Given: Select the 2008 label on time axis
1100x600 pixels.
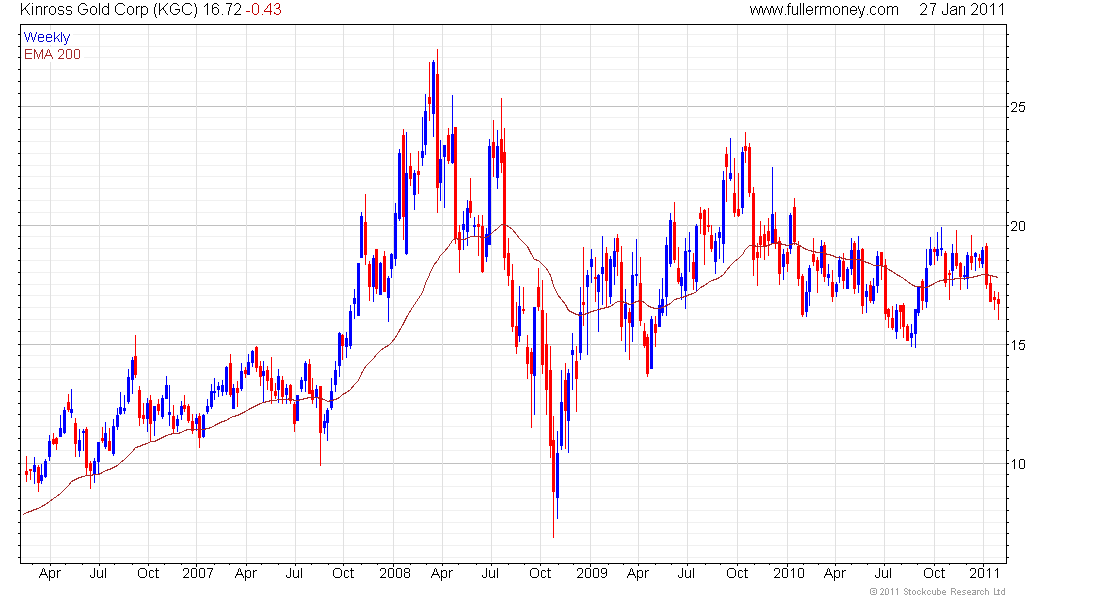Looking at the screenshot, I should (395, 574).
